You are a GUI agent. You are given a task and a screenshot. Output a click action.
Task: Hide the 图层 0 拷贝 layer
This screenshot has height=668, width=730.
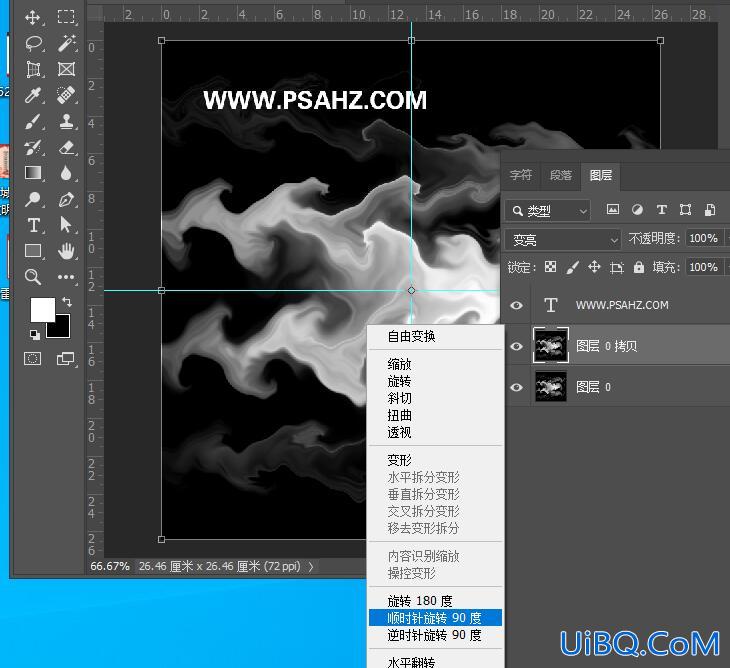pos(516,346)
